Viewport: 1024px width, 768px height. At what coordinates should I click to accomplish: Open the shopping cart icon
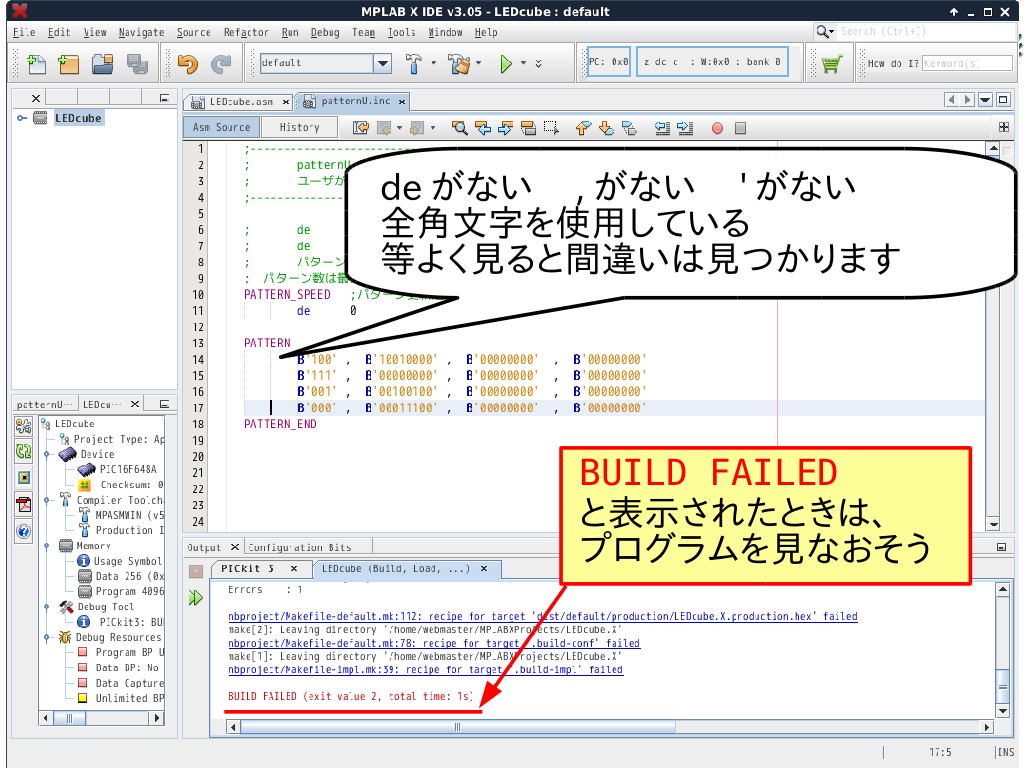coord(831,63)
